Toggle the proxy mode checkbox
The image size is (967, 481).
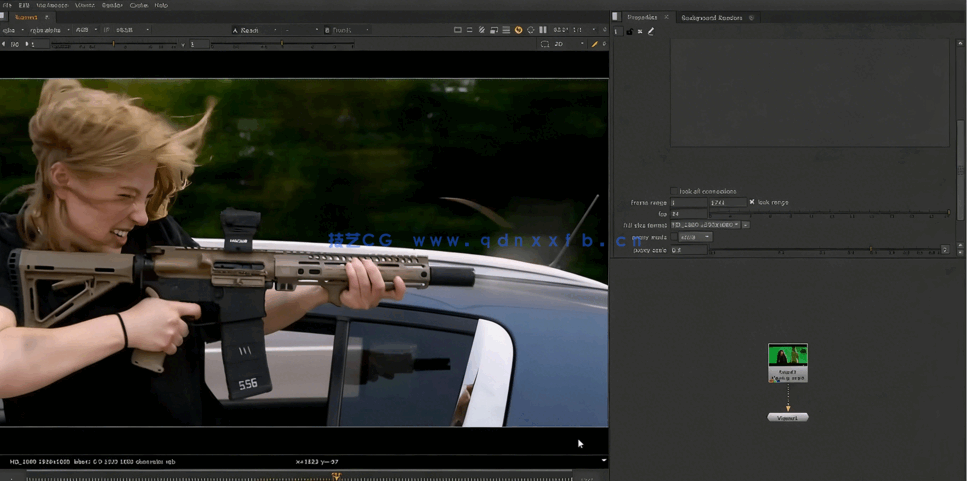coord(674,237)
